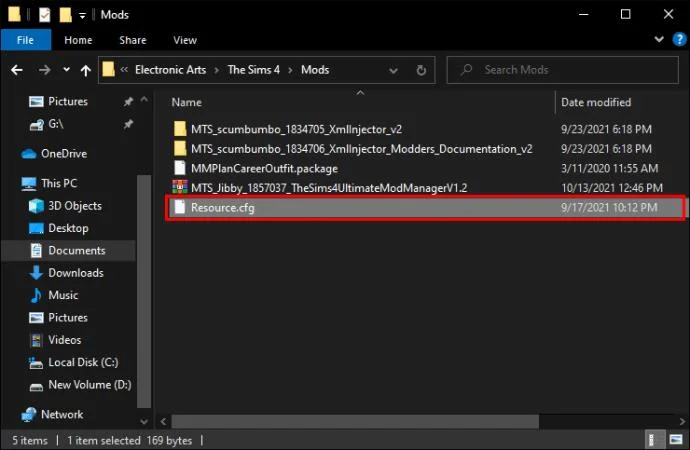Select the MTS_scumbumbo_1834705_XmlInjector_v2 folder
690x450 pixels.
296,129
